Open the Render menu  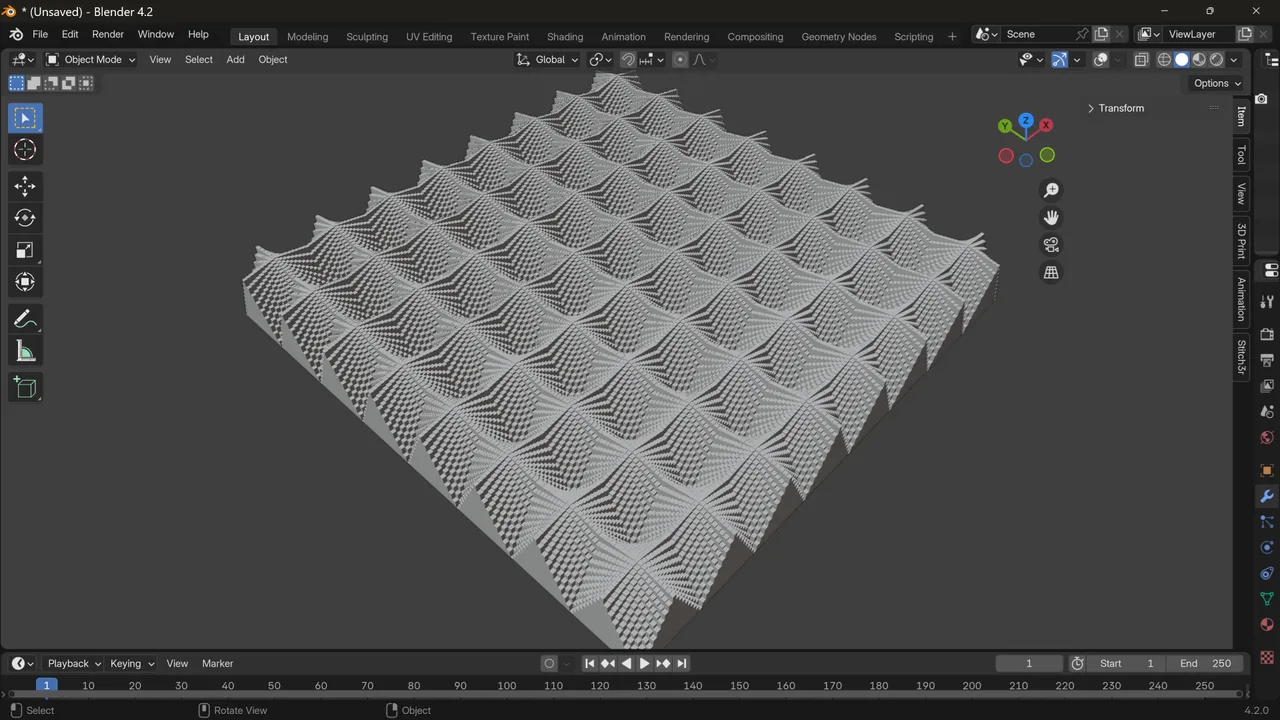107,33
